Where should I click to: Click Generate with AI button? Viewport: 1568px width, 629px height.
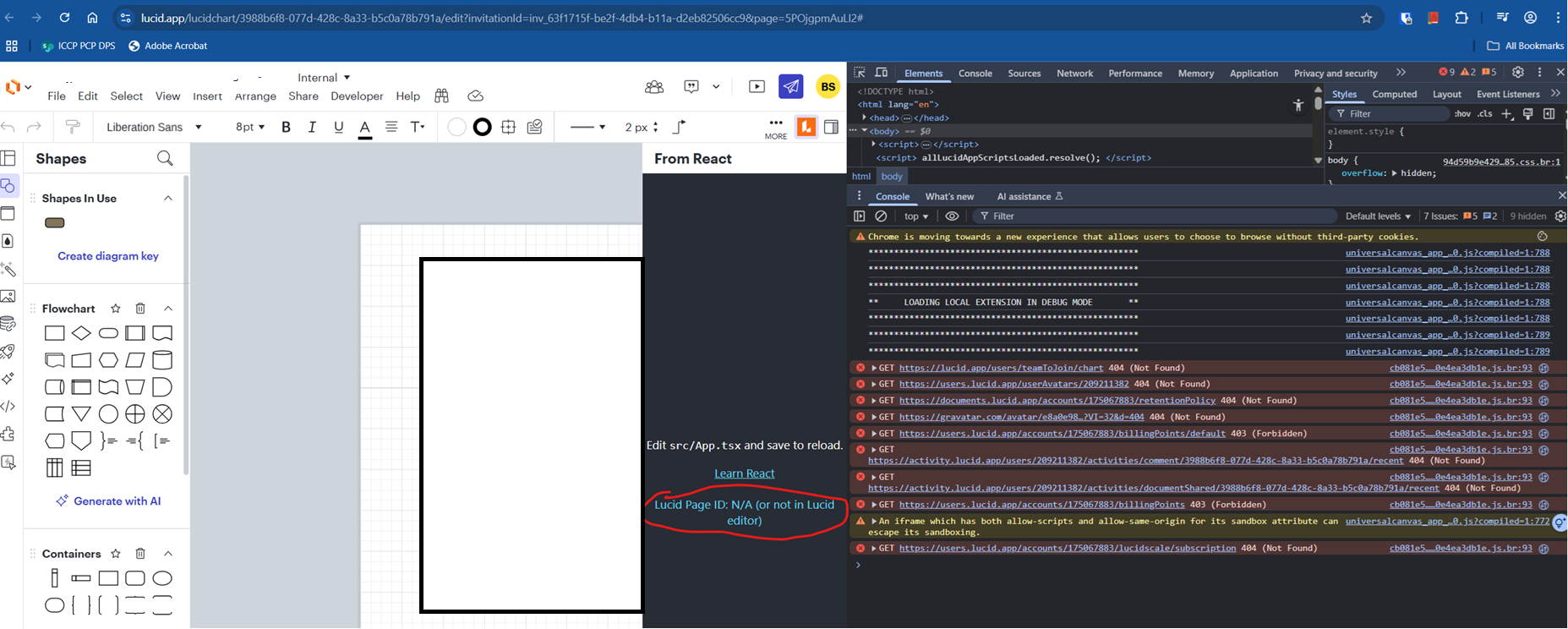[x=108, y=501]
